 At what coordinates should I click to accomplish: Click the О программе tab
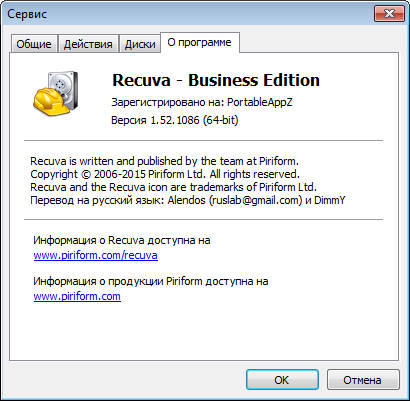199,42
